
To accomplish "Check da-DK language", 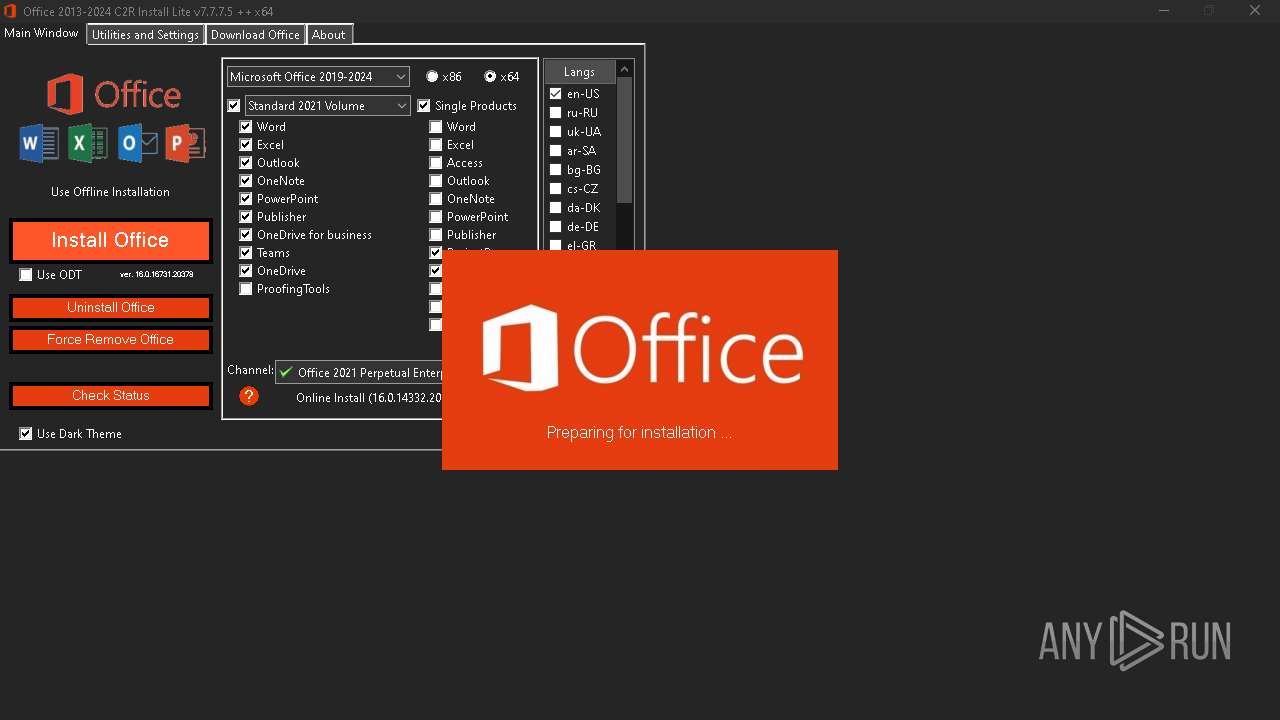I will point(556,208).
